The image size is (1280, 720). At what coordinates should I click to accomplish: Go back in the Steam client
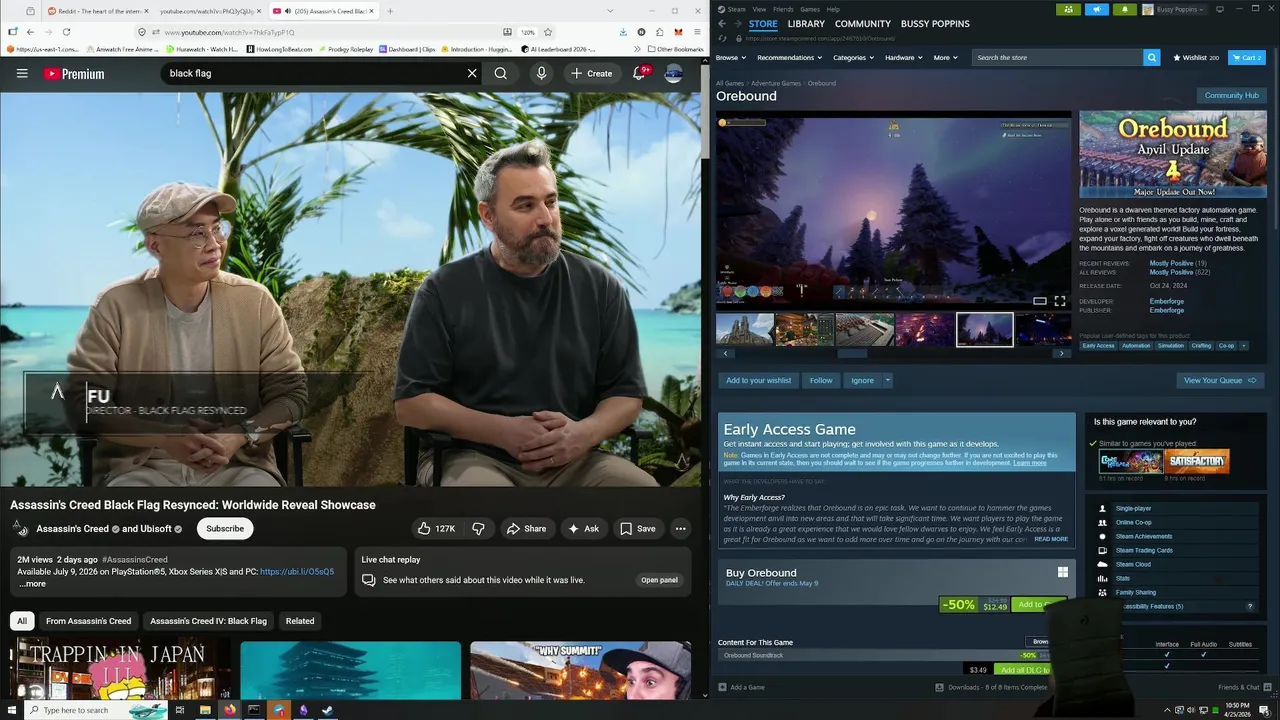tap(722, 24)
